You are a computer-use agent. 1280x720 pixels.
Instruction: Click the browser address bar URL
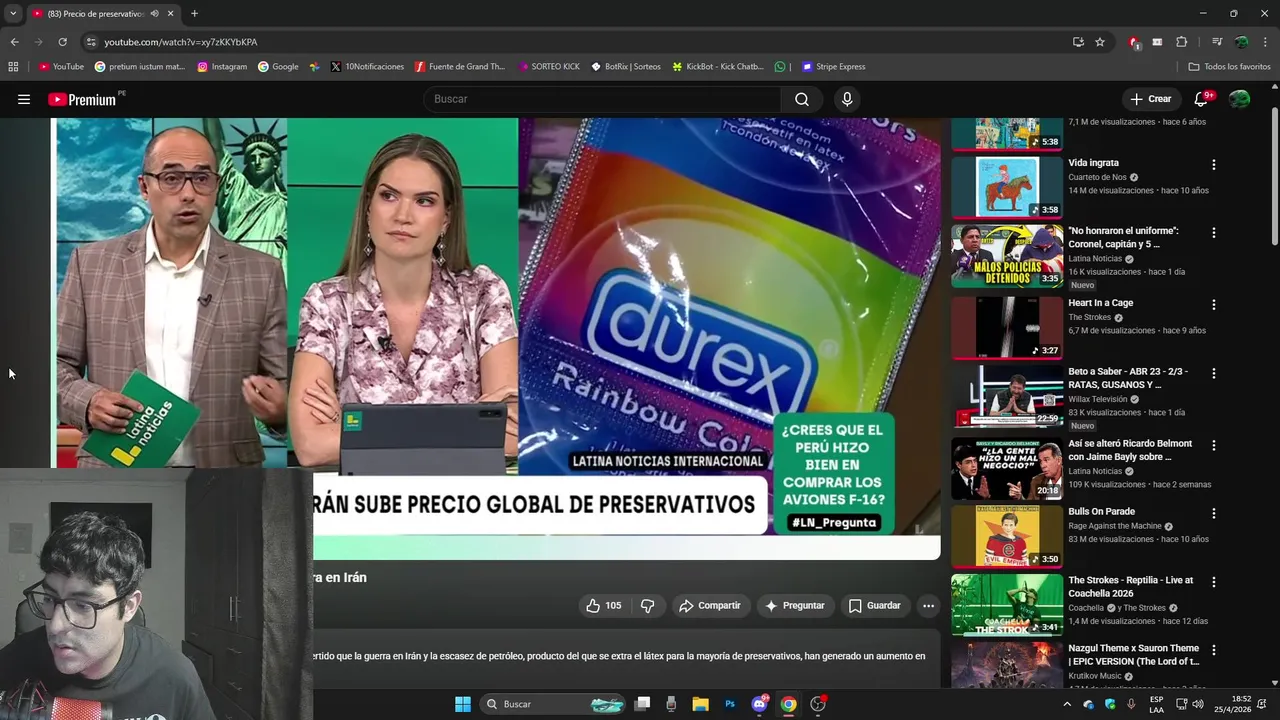pyautogui.click(x=181, y=42)
